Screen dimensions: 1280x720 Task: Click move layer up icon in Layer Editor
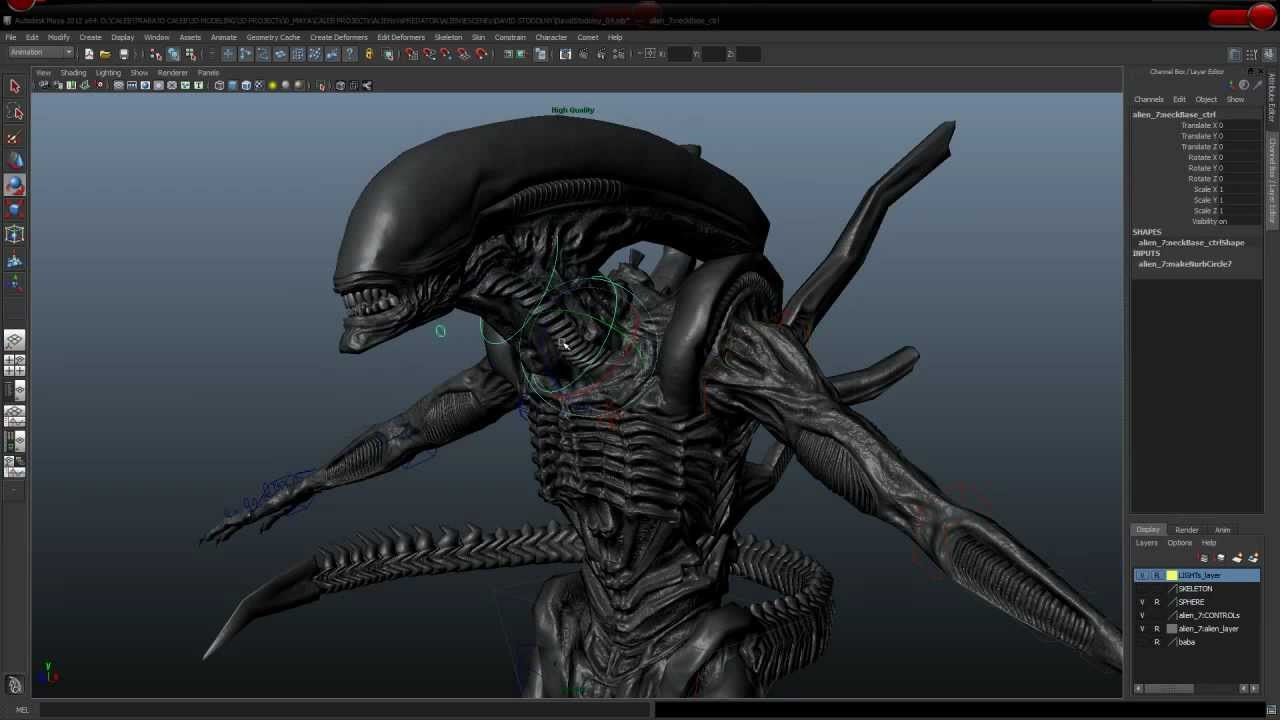[1205, 558]
